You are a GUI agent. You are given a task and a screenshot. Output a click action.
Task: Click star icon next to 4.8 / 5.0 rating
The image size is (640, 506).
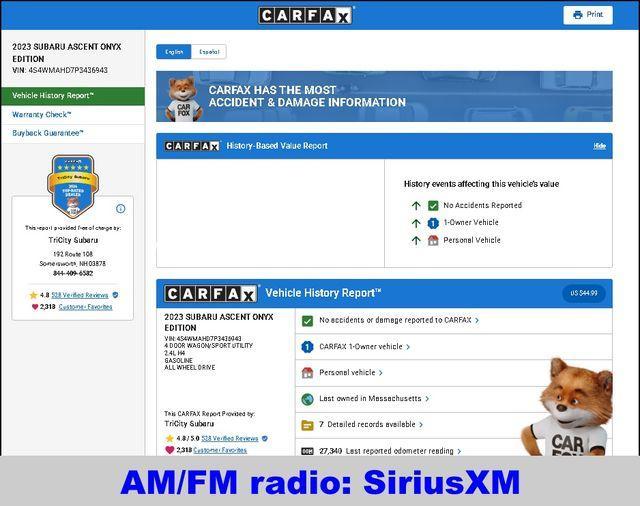click(x=169, y=439)
